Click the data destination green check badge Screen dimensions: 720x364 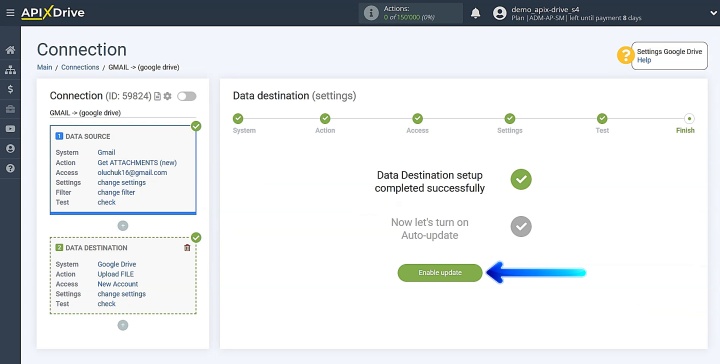tap(196, 237)
